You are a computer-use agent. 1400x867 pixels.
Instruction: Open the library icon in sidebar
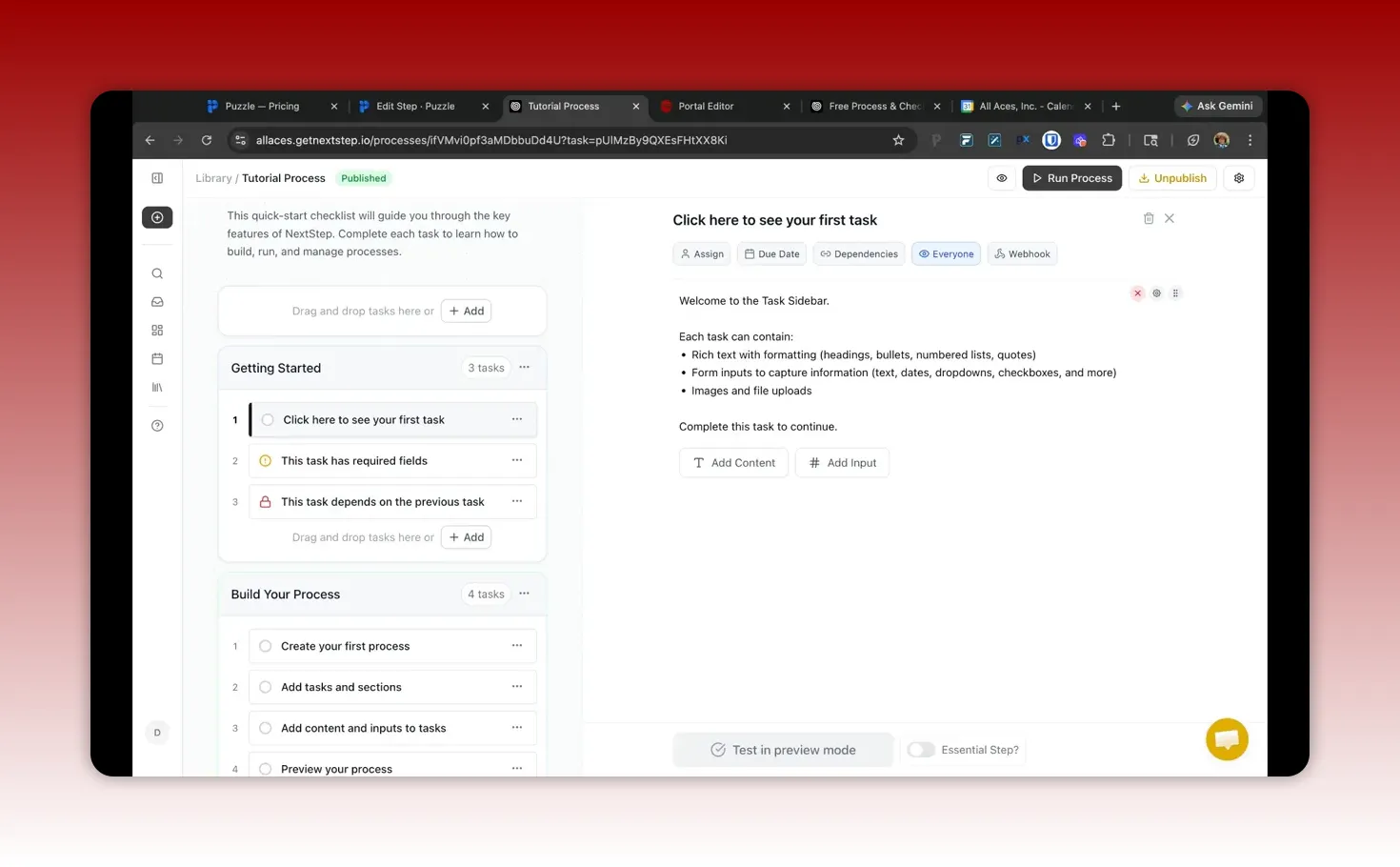pos(156,387)
